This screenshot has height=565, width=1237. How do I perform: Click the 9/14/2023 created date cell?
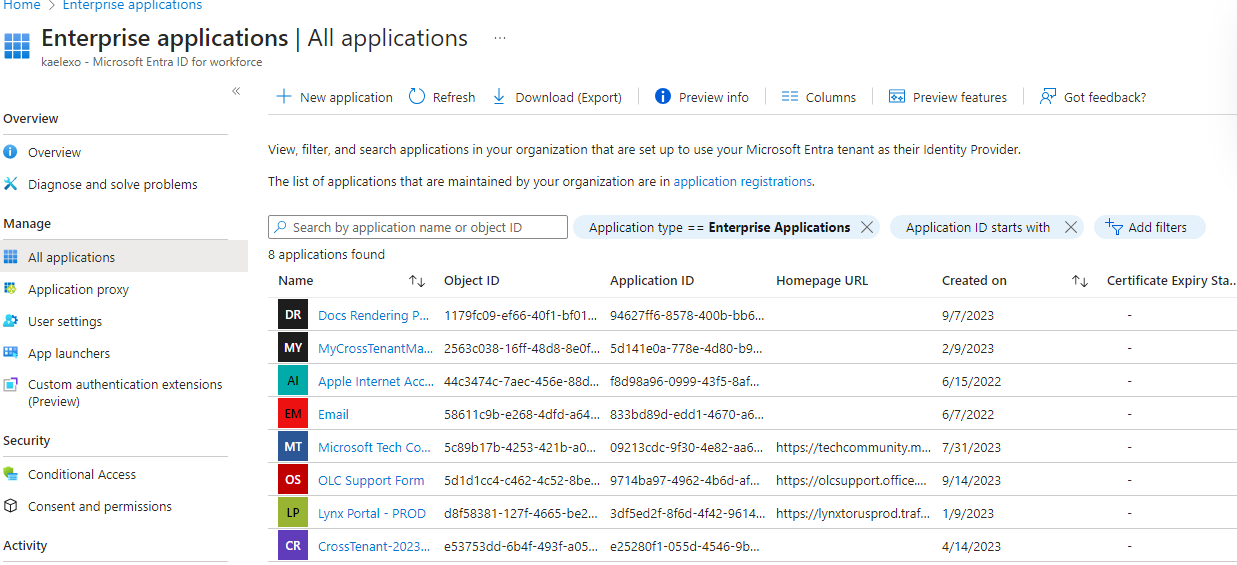click(x=969, y=480)
